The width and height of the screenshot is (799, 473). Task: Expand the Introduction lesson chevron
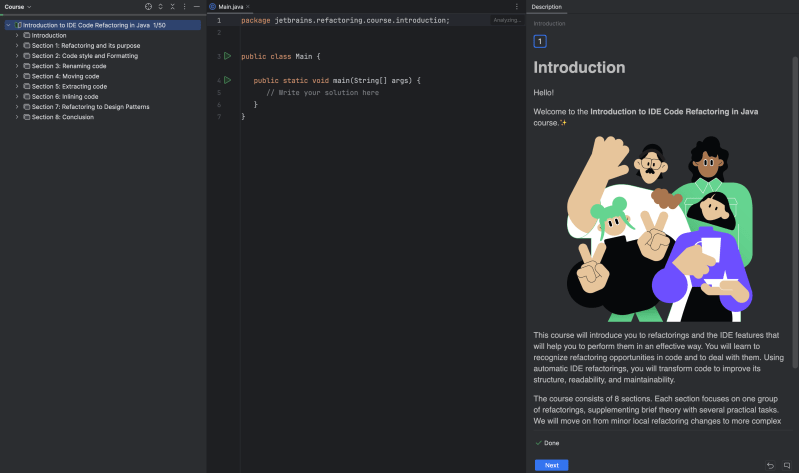[x=17, y=35]
